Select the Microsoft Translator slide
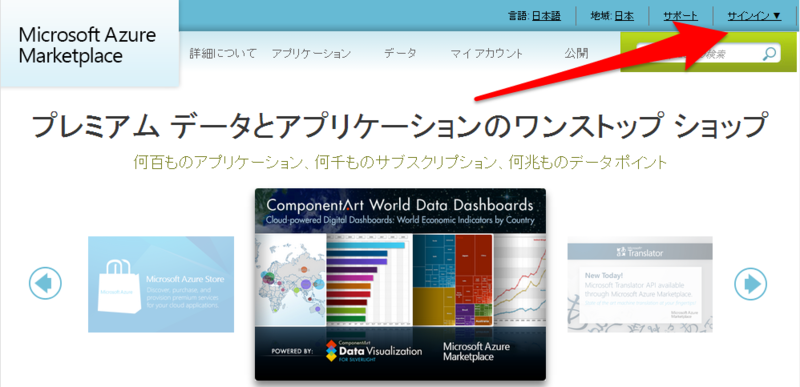 point(640,284)
